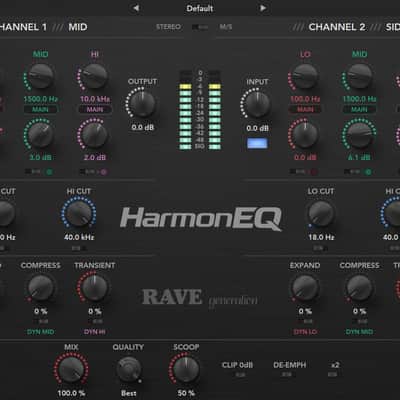Click the pink circle icon under 2.0 dB

pyautogui.click(x=104, y=172)
